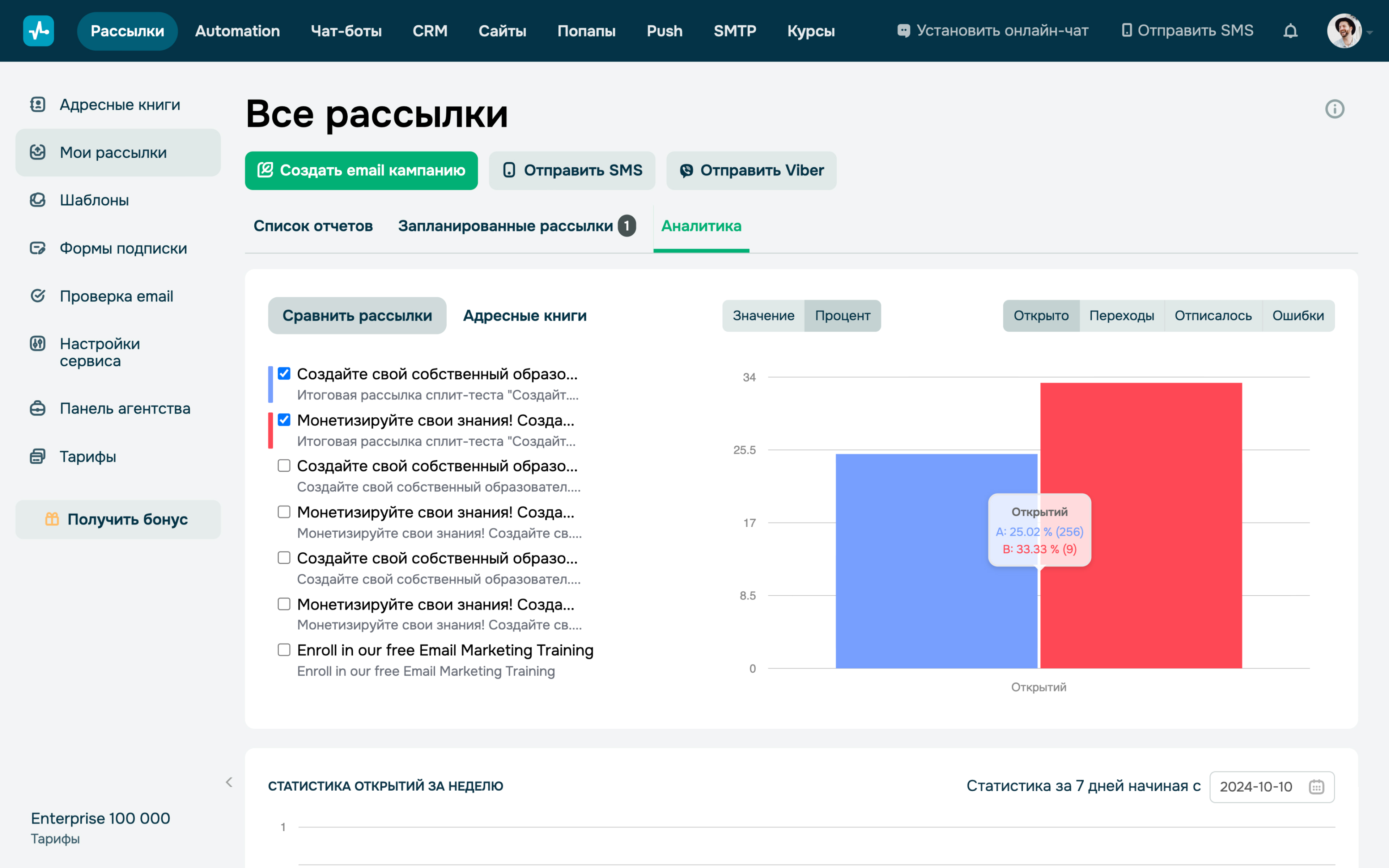Open Automation in top navigation
The image size is (1389, 868).
point(238,31)
